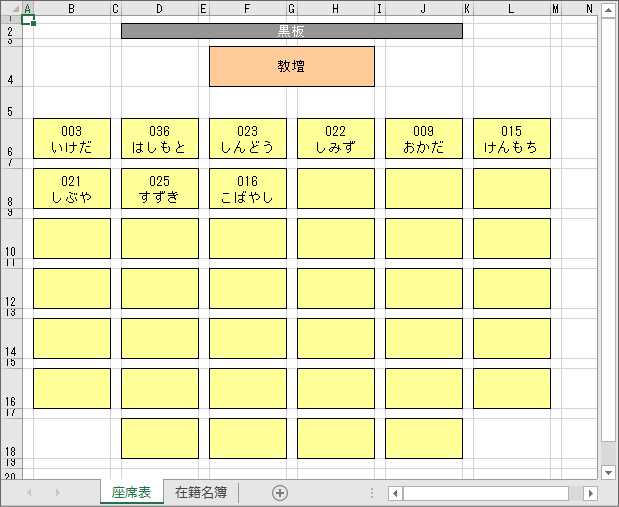This screenshot has height=507, width=619.
Task: Click the empty yellow seat in F14
Action: [x=248, y=338]
